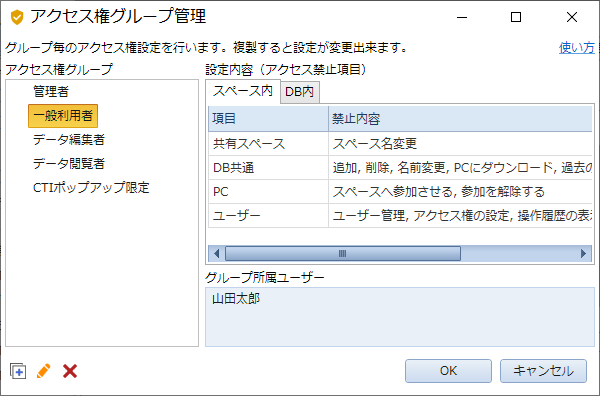Open the 使い方 help link

click(577, 48)
